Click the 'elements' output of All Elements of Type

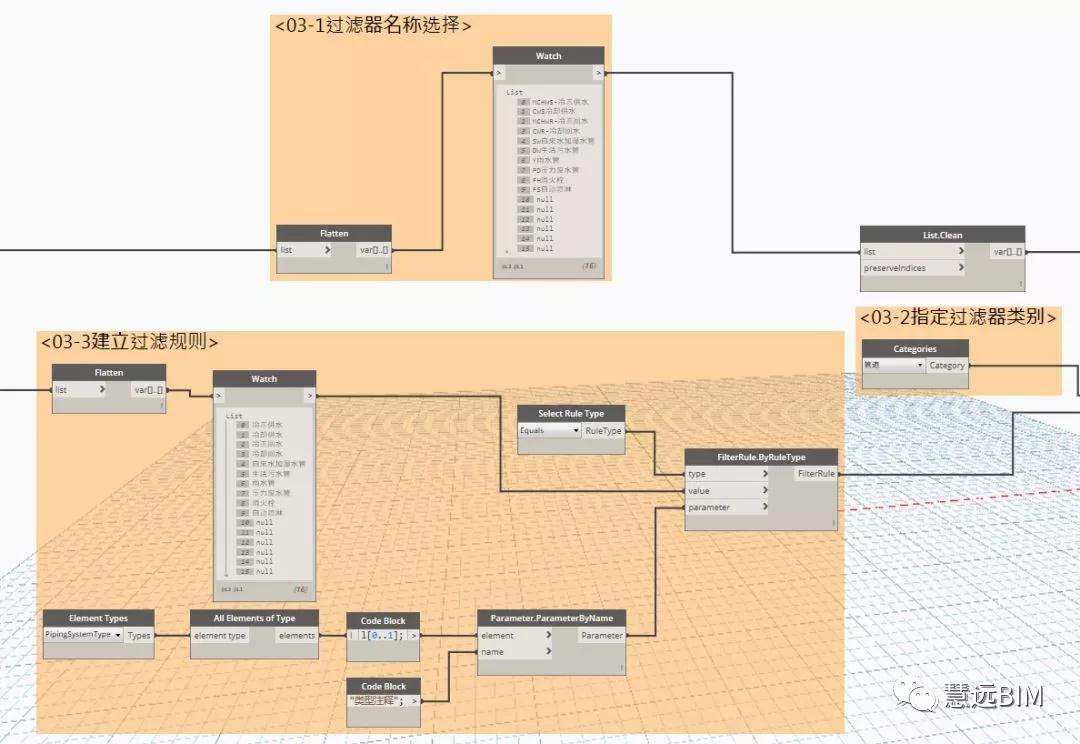[297, 635]
